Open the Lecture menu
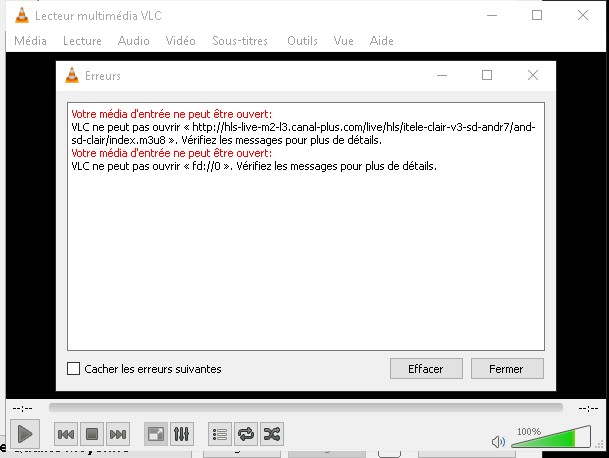609x458 pixels. click(x=82, y=41)
